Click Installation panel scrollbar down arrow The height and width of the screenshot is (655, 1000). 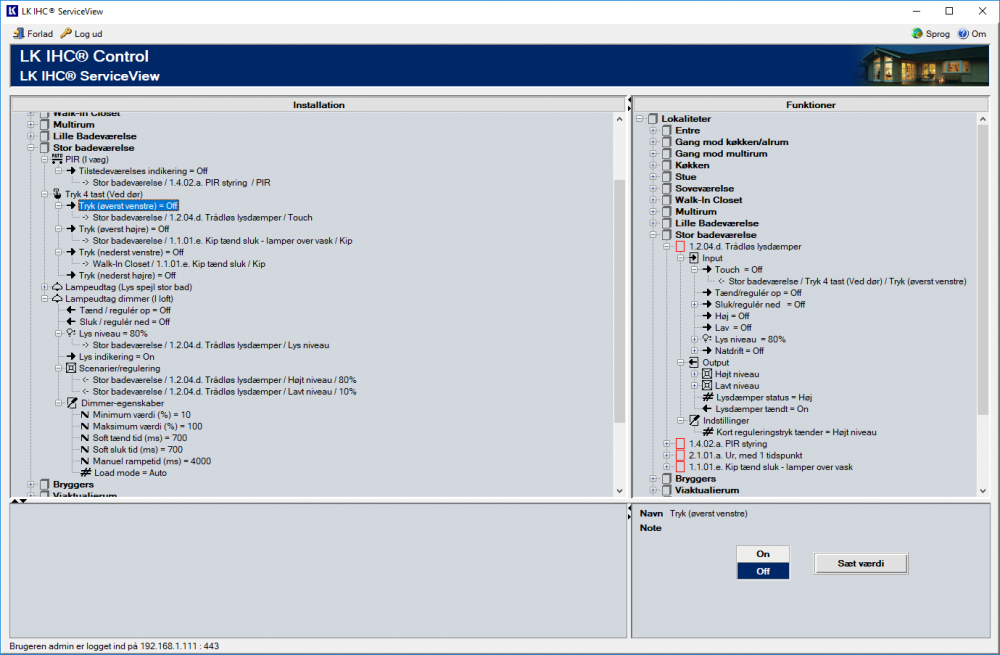click(x=619, y=490)
